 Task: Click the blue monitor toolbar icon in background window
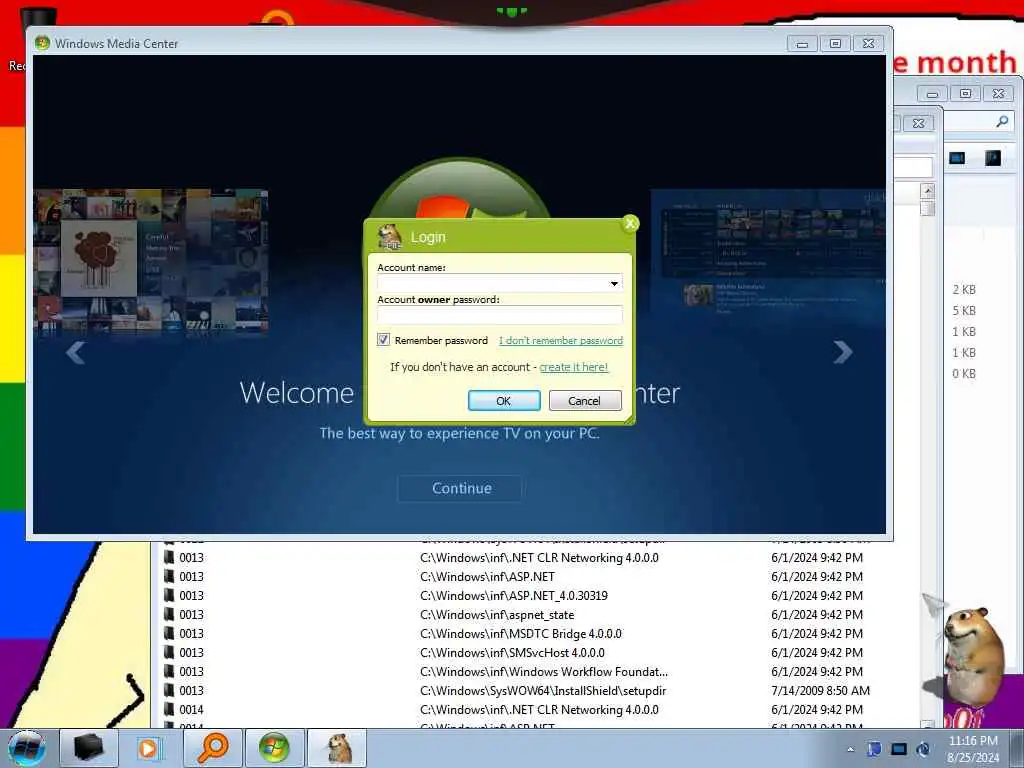click(x=957, y=158)
